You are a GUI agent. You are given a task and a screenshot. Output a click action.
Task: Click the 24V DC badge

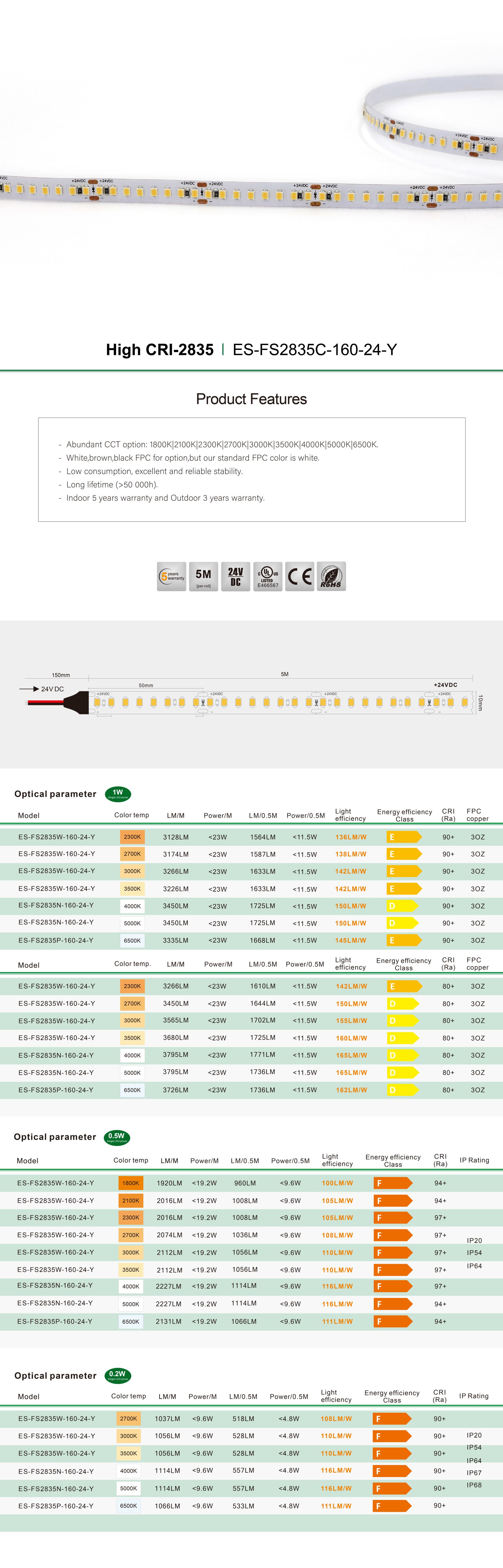[x=236, y=576]
